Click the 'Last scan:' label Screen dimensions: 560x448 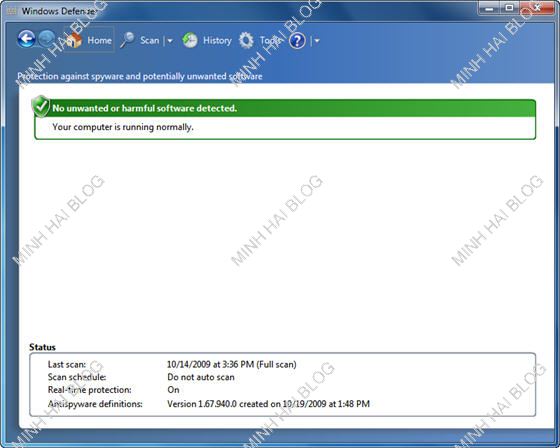point(67,364)
